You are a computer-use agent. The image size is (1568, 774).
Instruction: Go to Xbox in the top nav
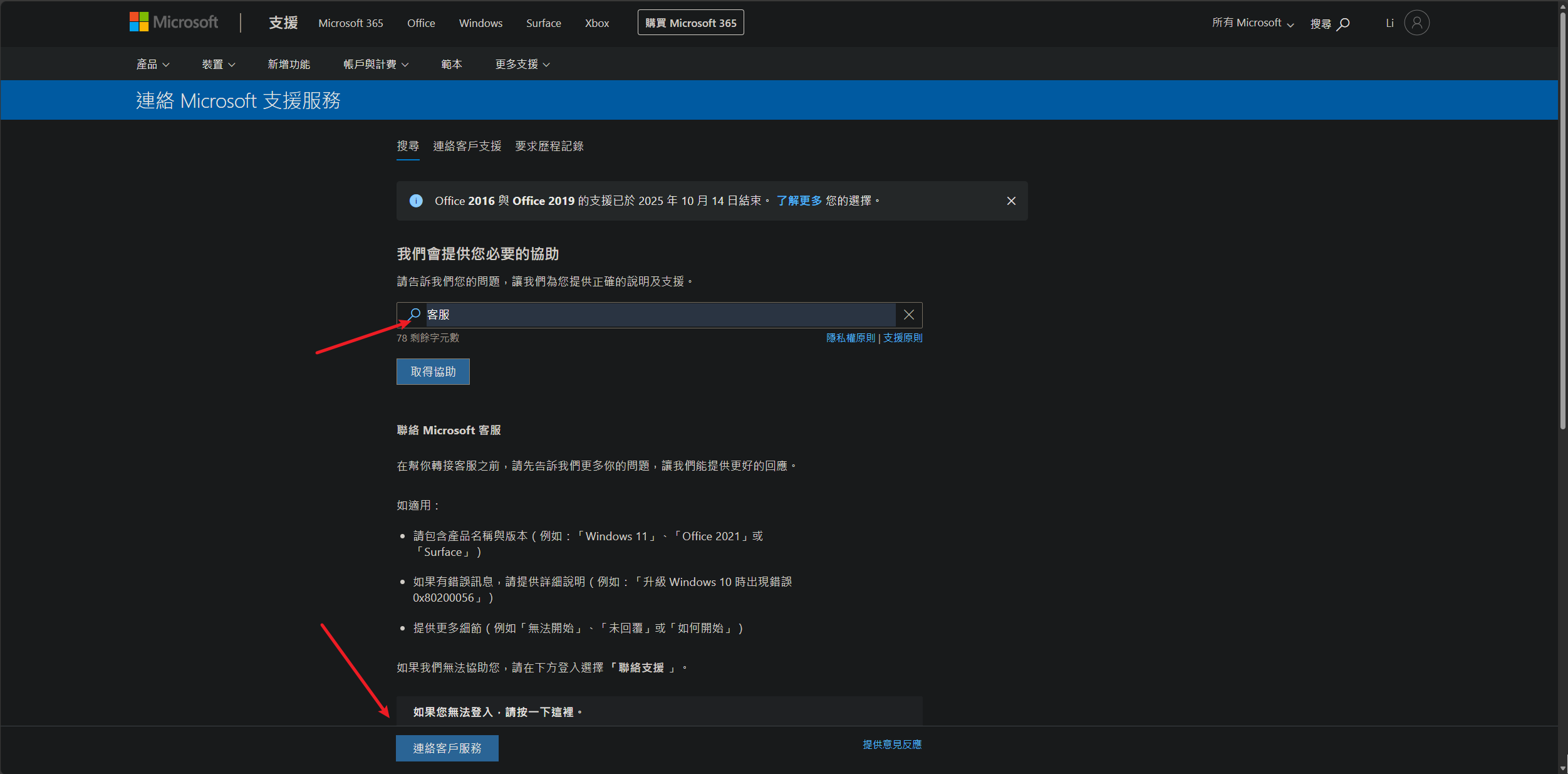[597, 23]
